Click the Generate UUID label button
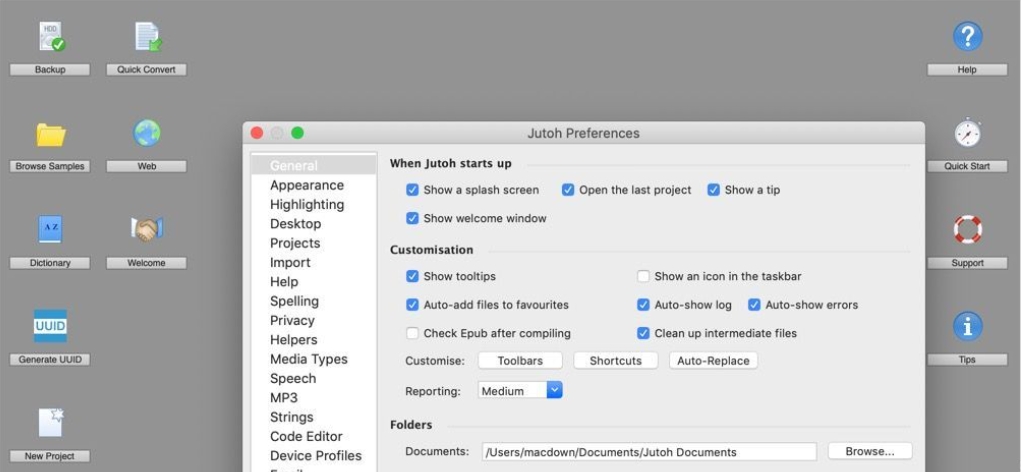Image resolution: width=1021 pixels, height=472 pixels. tap(49, 359)
